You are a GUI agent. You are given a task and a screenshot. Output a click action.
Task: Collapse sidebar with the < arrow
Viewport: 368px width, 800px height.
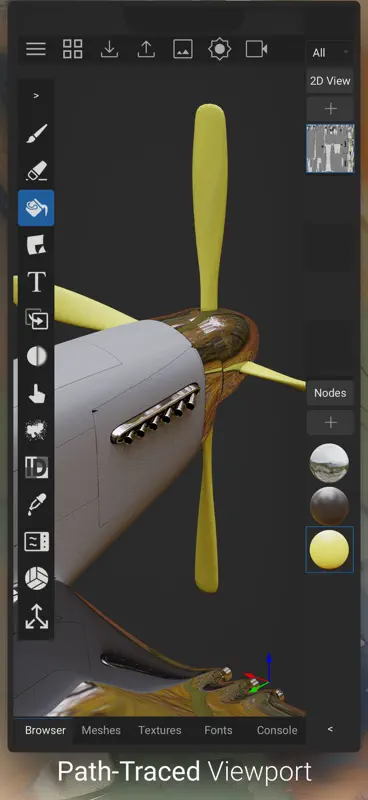[x=330, y=729]
